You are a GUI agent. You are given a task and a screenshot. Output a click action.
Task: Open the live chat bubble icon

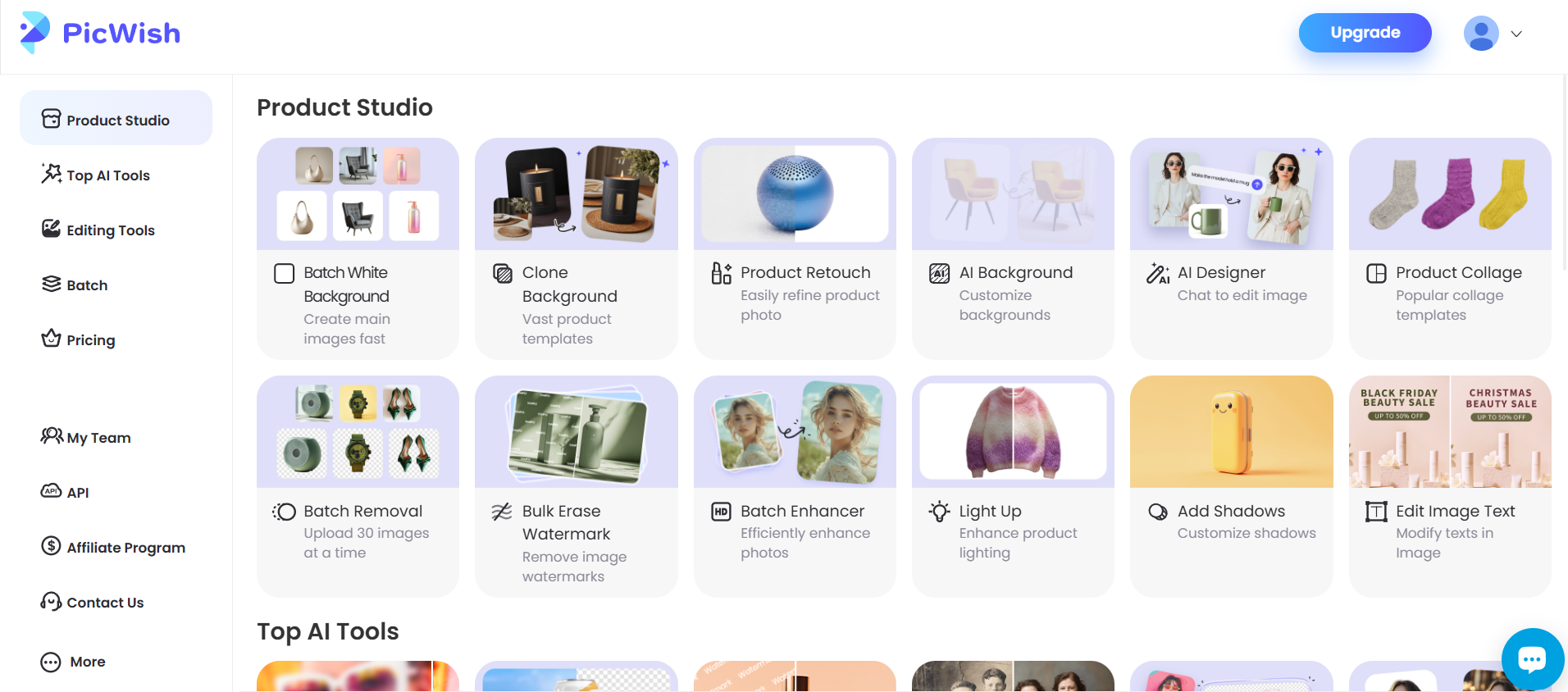[1532, 658]
